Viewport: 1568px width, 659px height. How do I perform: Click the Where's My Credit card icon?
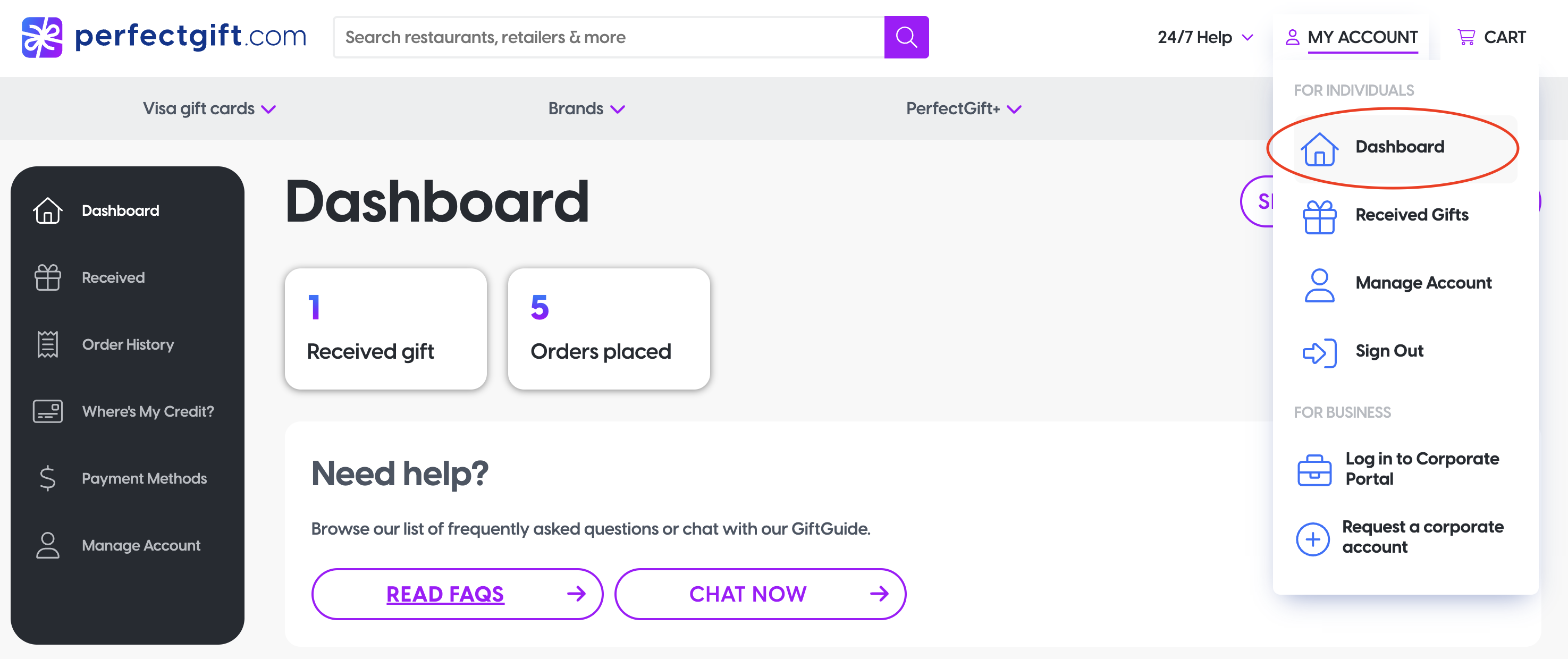click(47, 411)
